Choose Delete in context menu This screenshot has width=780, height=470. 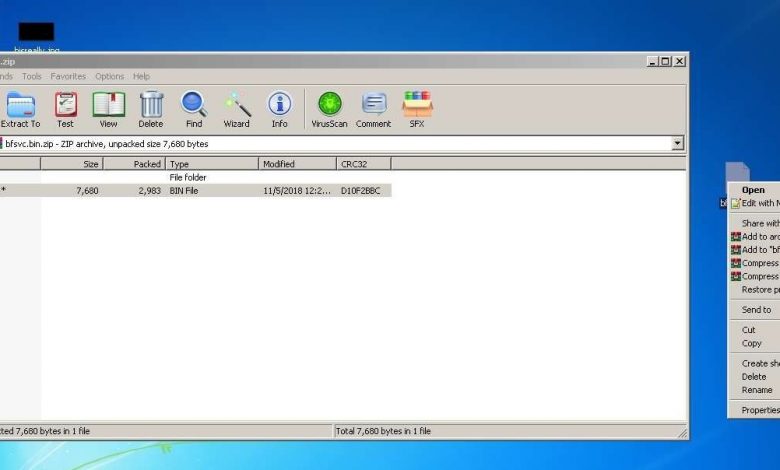(754, 376)
